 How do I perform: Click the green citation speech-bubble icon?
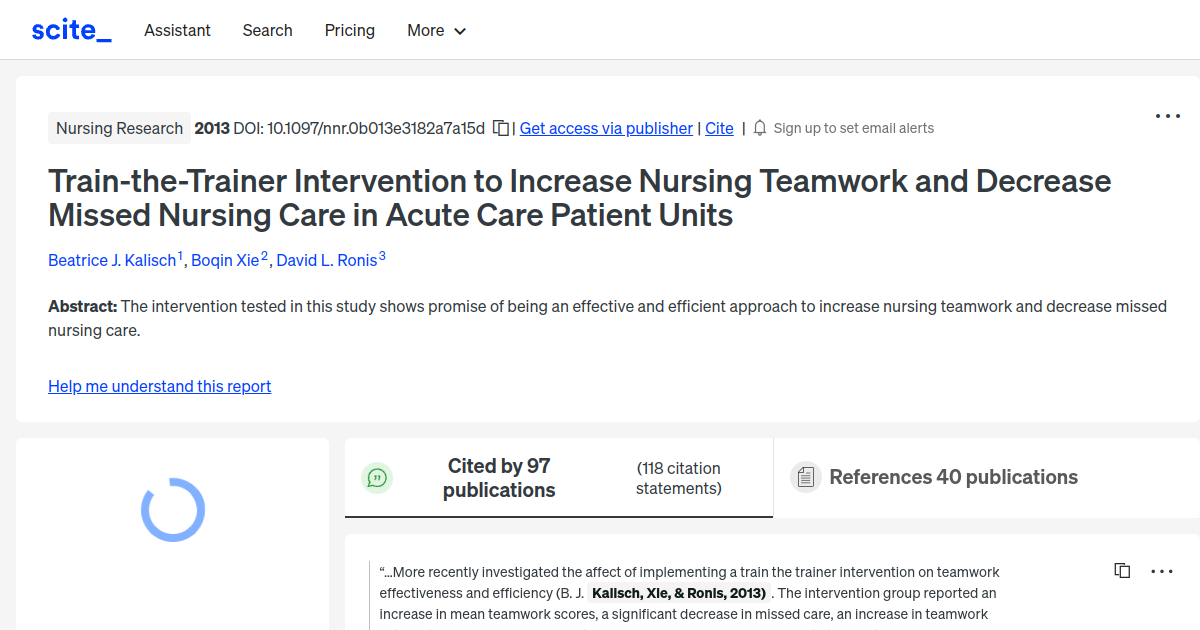[x=377, y=477]
